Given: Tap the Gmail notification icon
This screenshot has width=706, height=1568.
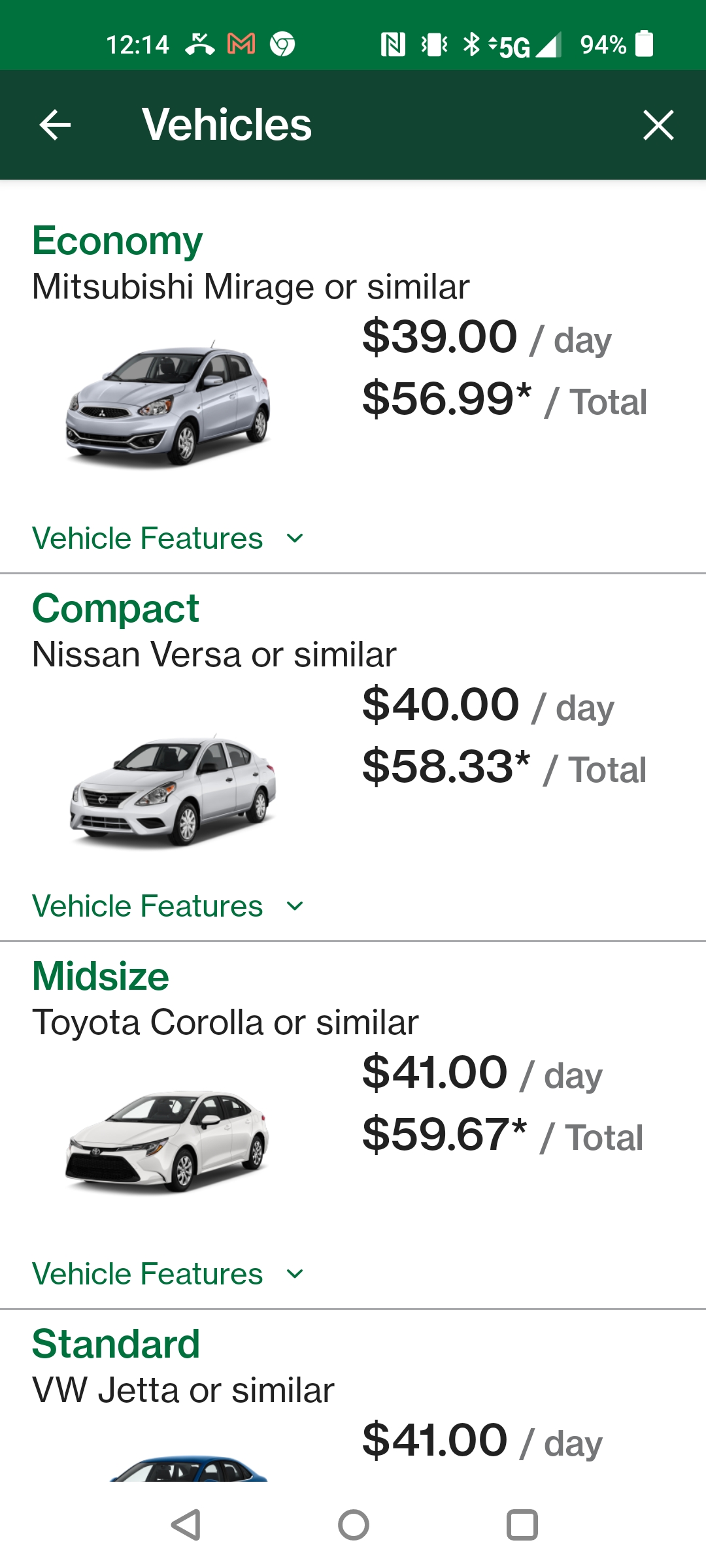Looking at the screenshot, I should [241, 44].
